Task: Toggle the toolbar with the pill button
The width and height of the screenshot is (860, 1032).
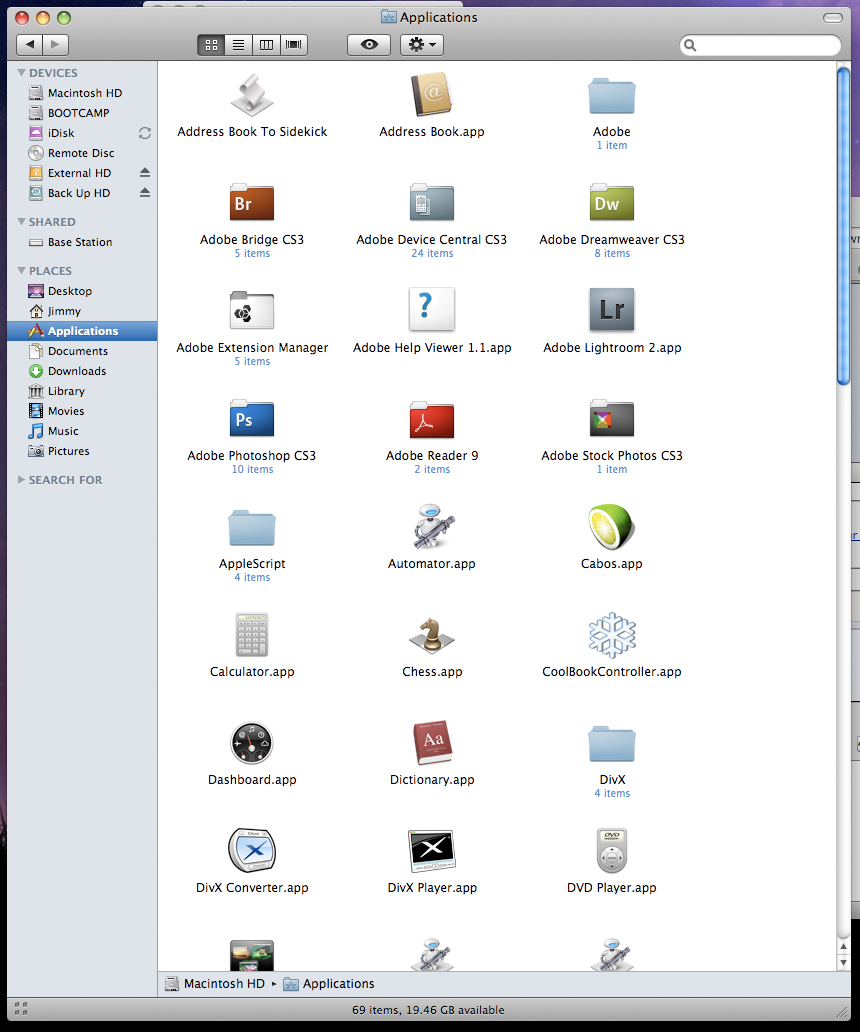Action: coord(832,18)
